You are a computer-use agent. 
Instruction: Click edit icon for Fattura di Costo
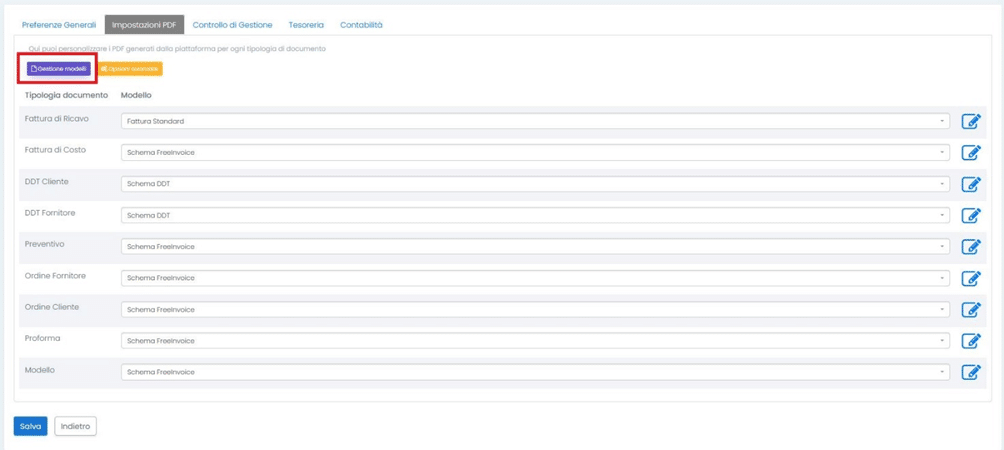[970, 153]
